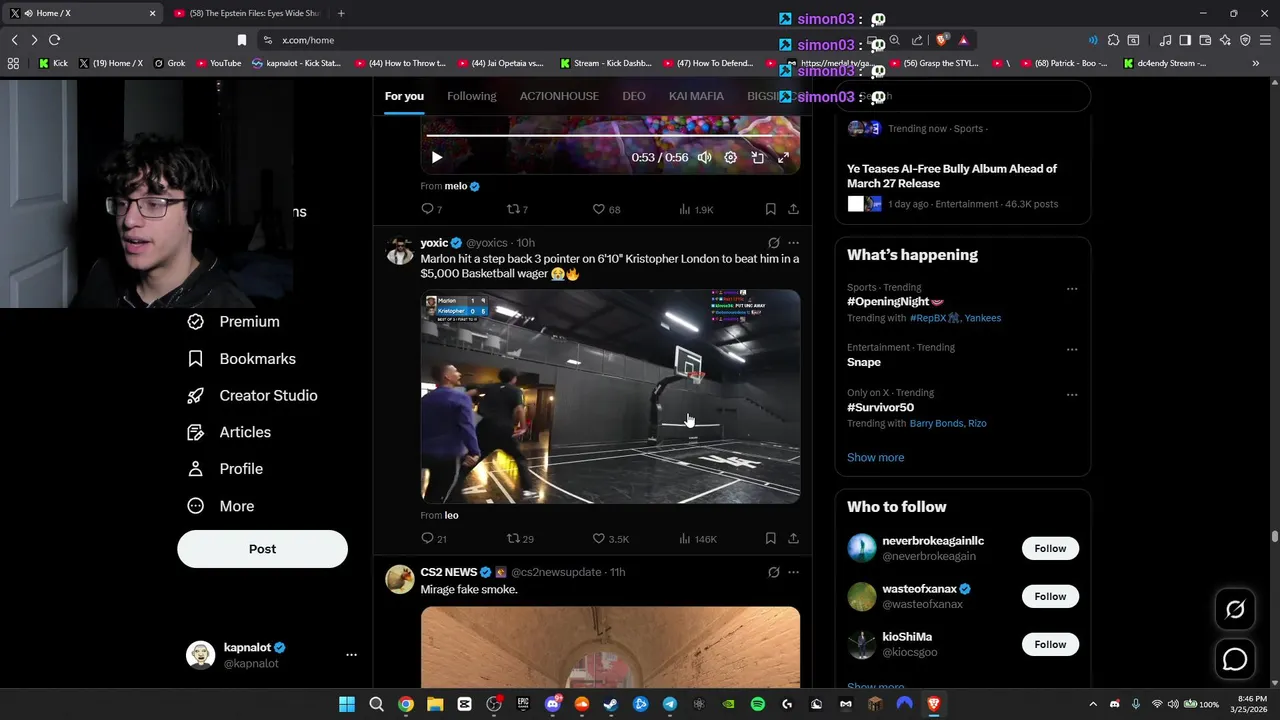Viewport: 1280px width, 720px height.
Task: Expand hidden bookmarks chevron
Action: click(x=1255, y=63)
